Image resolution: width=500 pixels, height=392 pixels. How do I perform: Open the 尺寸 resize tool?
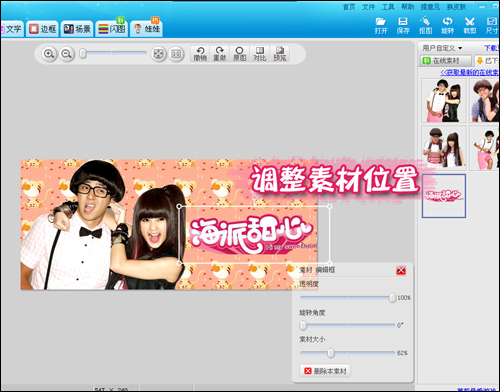point(492,25)
